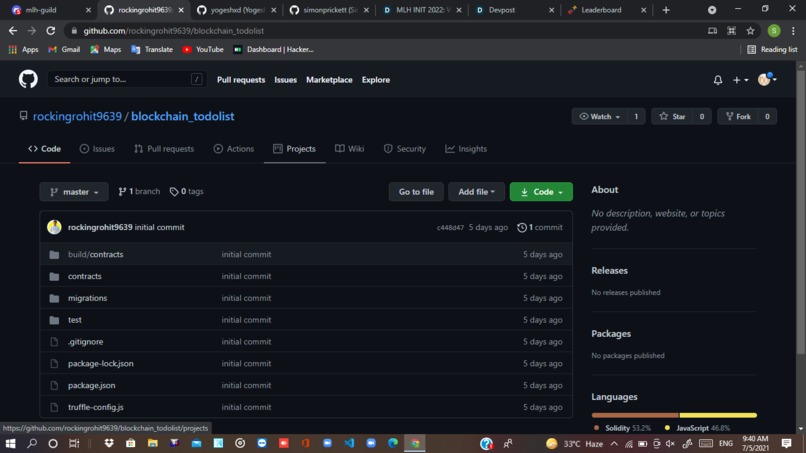Star the blockchain_todolist repository
Image resolution: width=806 pixels, height=453 pixels.
point(672,117)
